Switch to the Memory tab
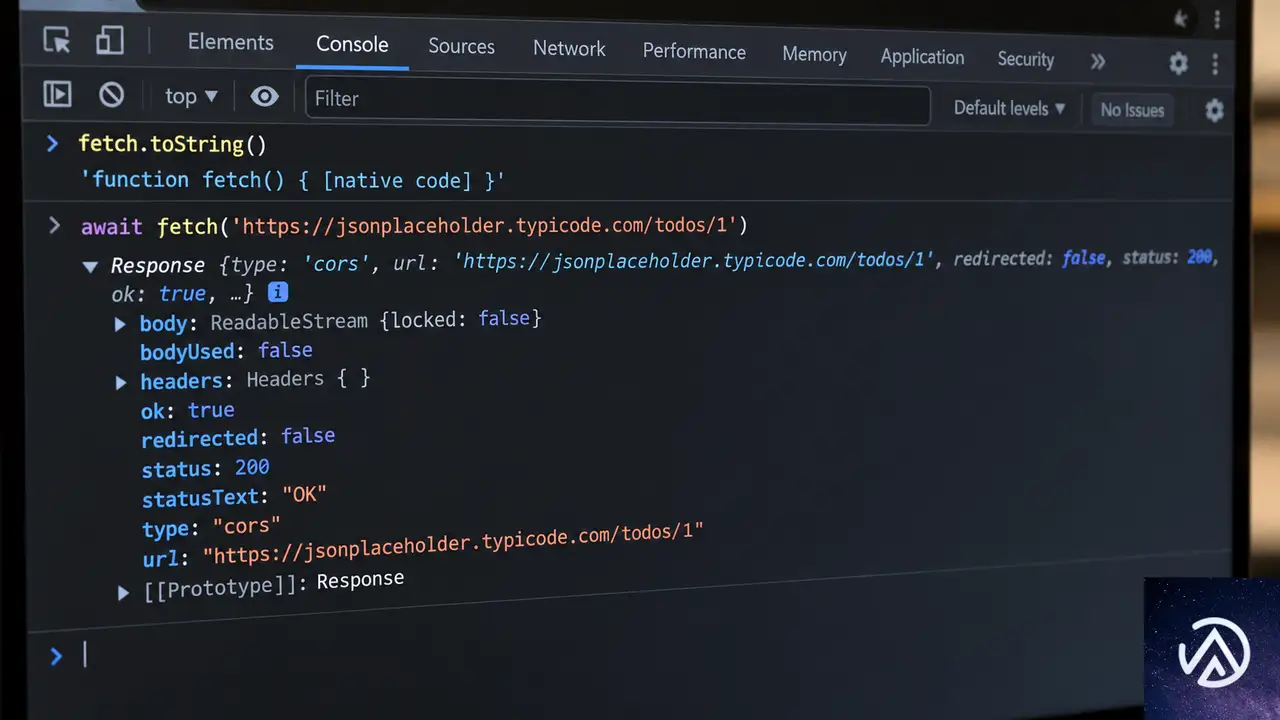The width and height of the screenshot is (1280, 720). point(814,54)
